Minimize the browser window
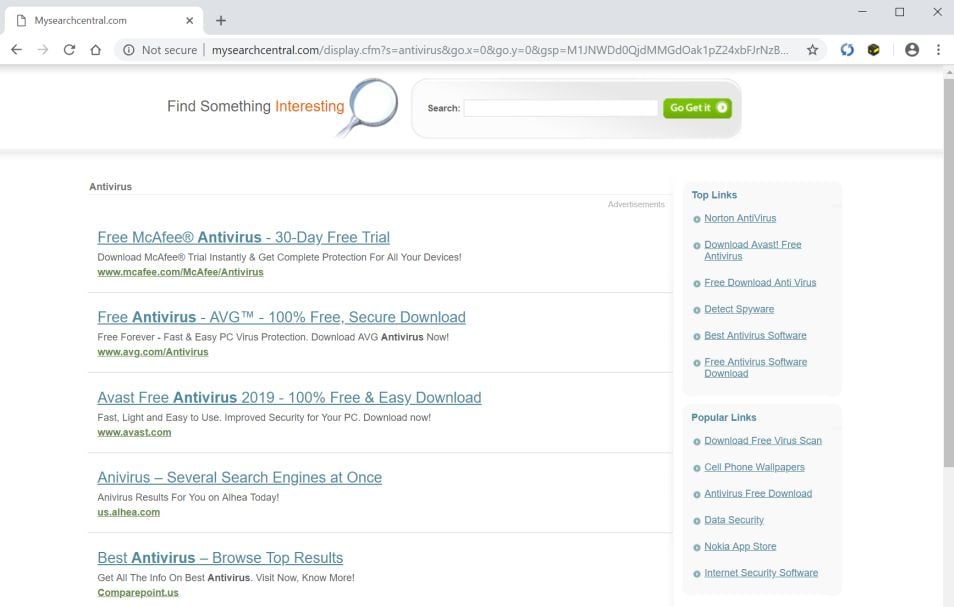The width and height of the screenshot is (954, 607). click(862, 12)
